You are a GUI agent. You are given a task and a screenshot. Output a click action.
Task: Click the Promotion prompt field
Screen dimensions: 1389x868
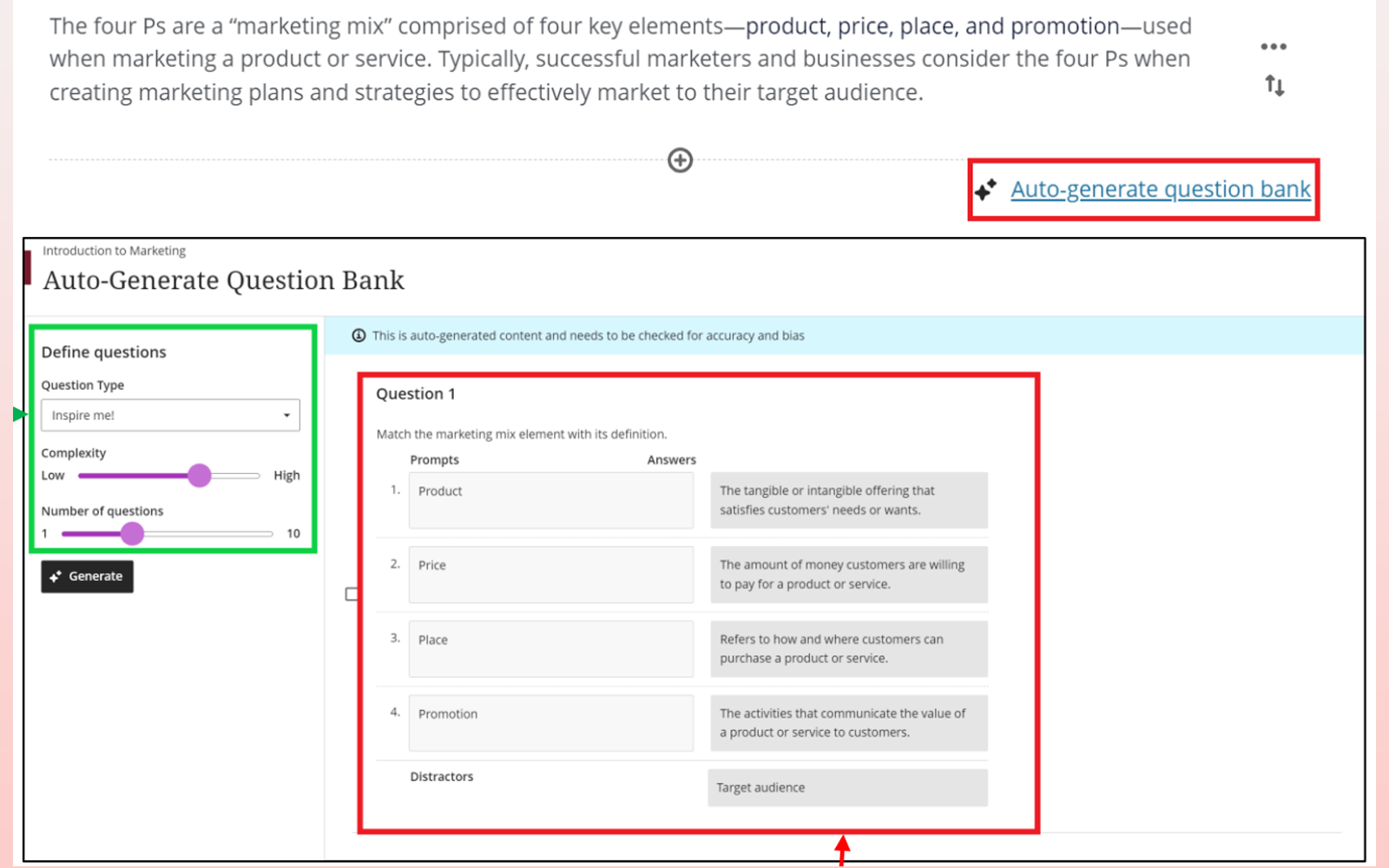[x=551, y=723]
